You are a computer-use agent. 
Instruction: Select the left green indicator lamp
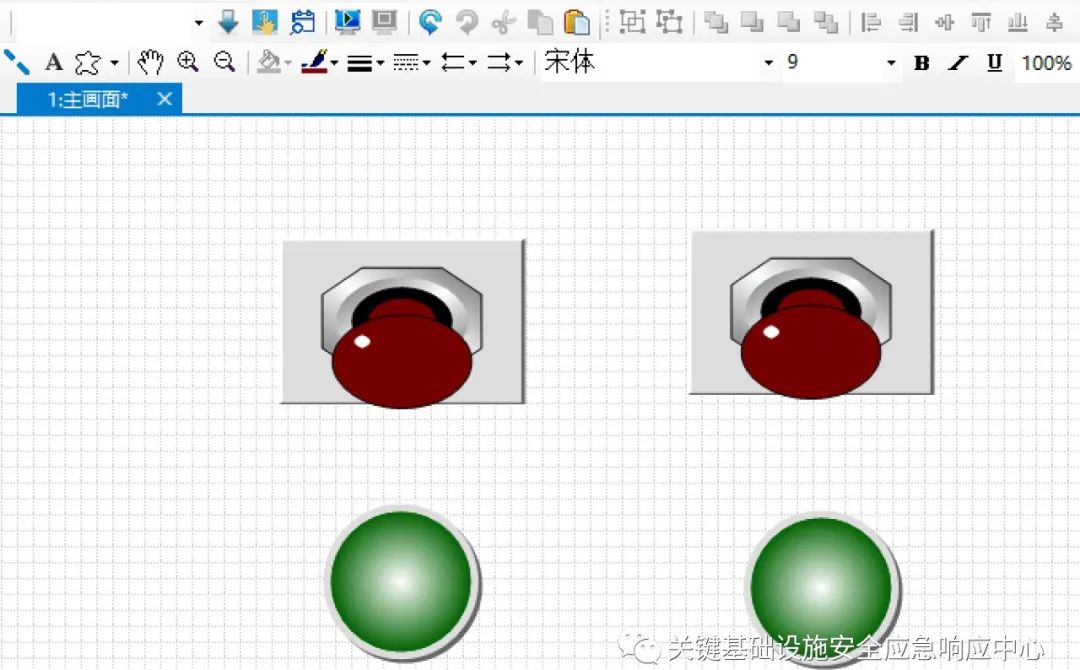click(x=402, y=581)
